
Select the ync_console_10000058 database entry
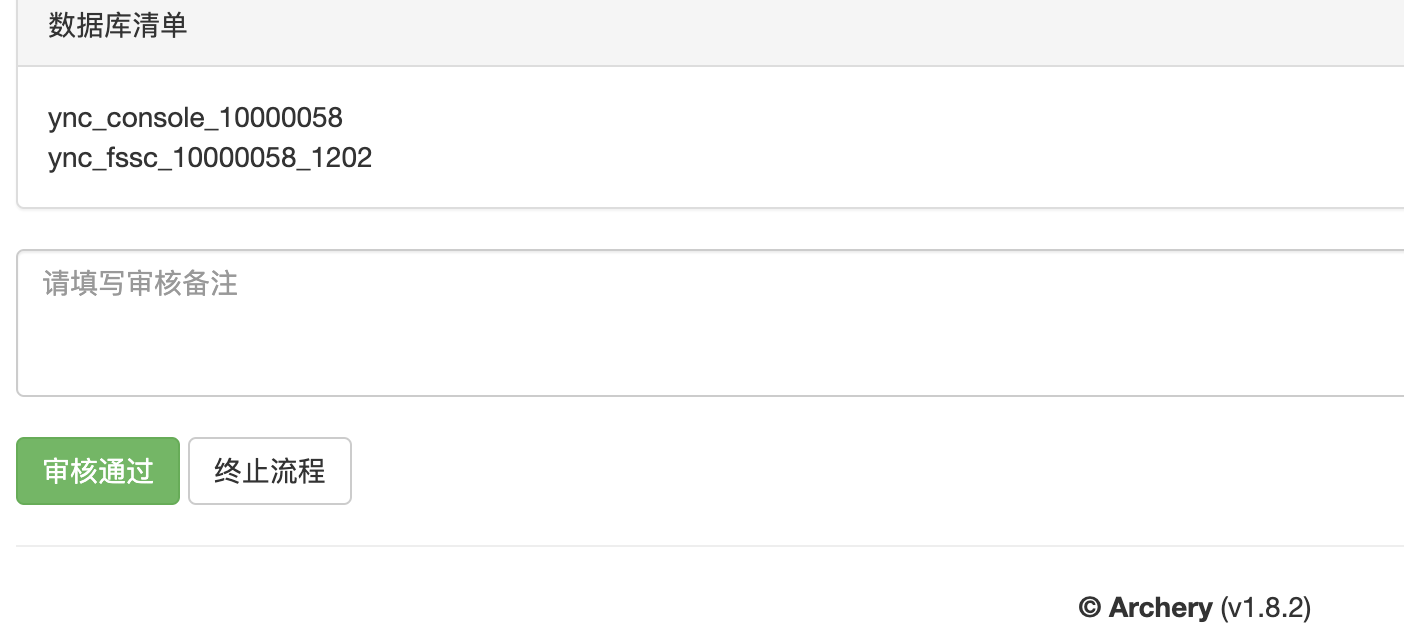(x=195, y=118)
